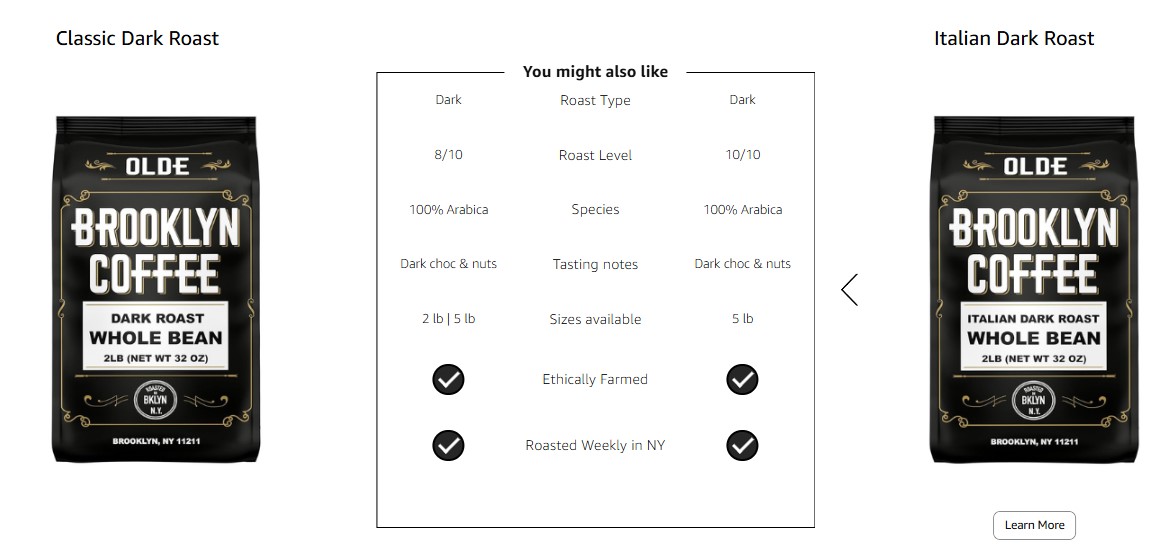Click the Italian Dark Roast title
Image resolution: width=1175 pixels, height=559 pixels.
coord(1014,38)
